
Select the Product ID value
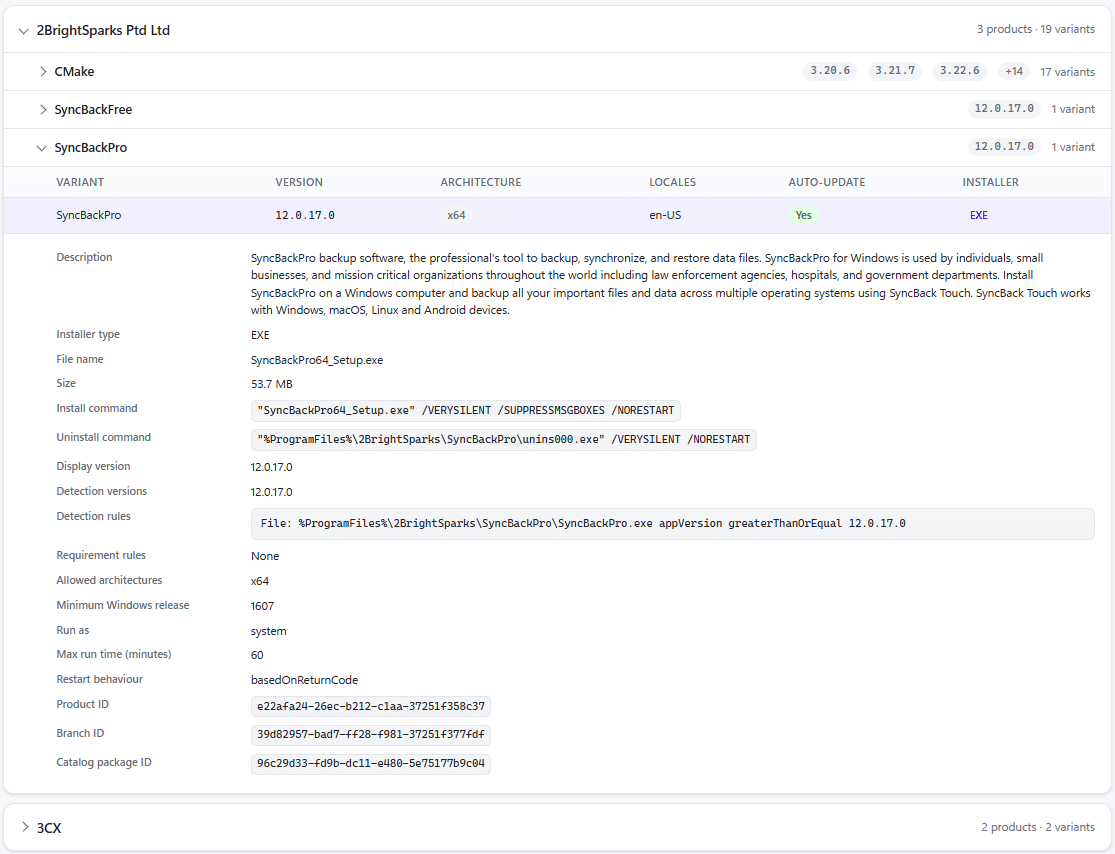pyautogui.click(x=370, y=706)
